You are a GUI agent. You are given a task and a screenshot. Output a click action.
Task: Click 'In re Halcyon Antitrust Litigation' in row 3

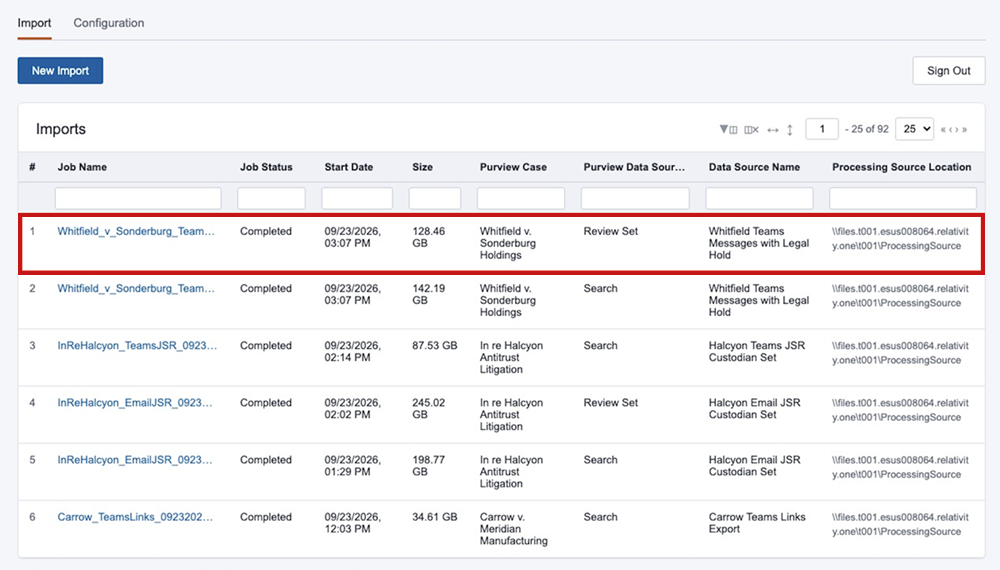point(511,357)
